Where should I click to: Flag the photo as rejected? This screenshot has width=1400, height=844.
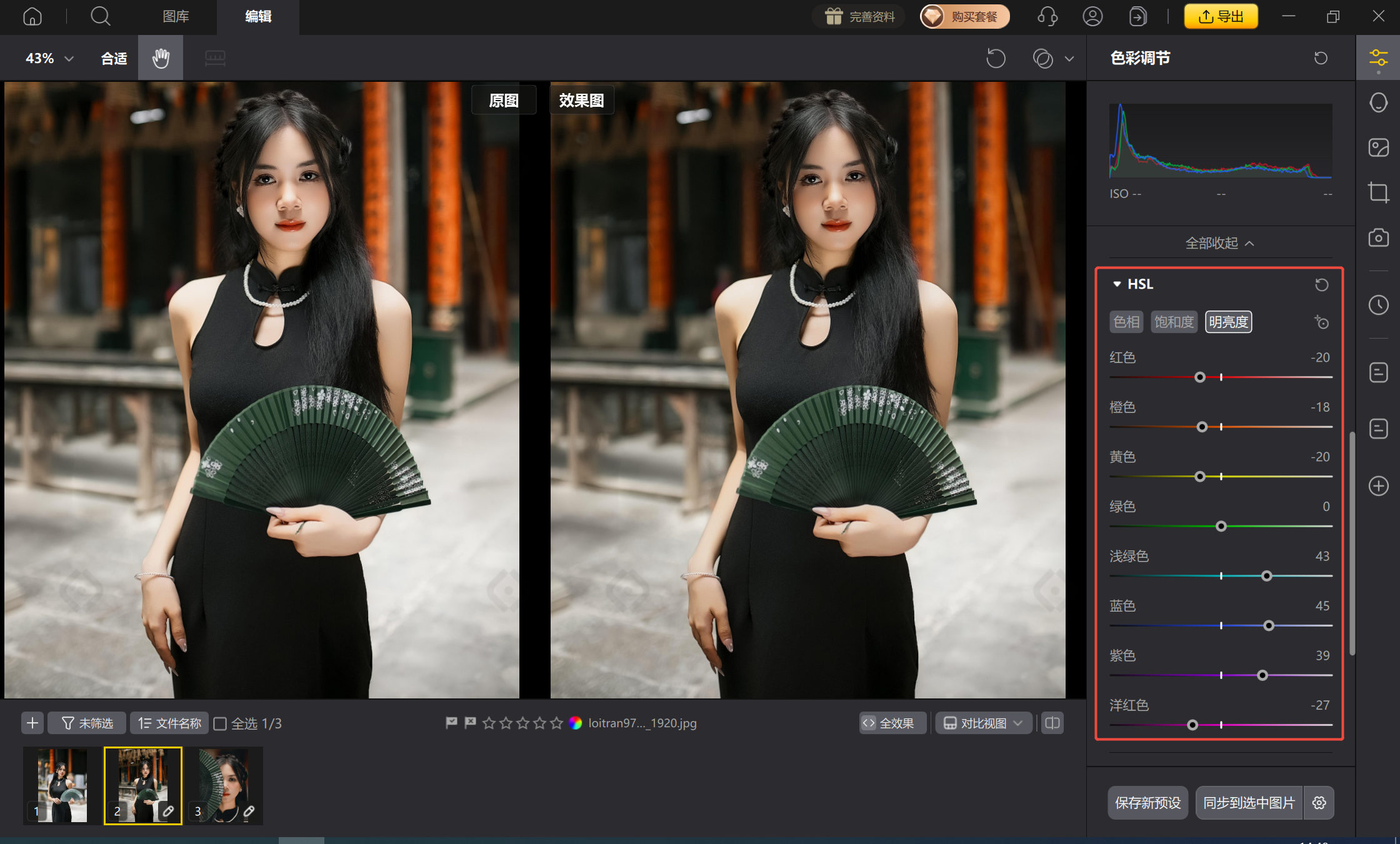click(x=470, y=723)
